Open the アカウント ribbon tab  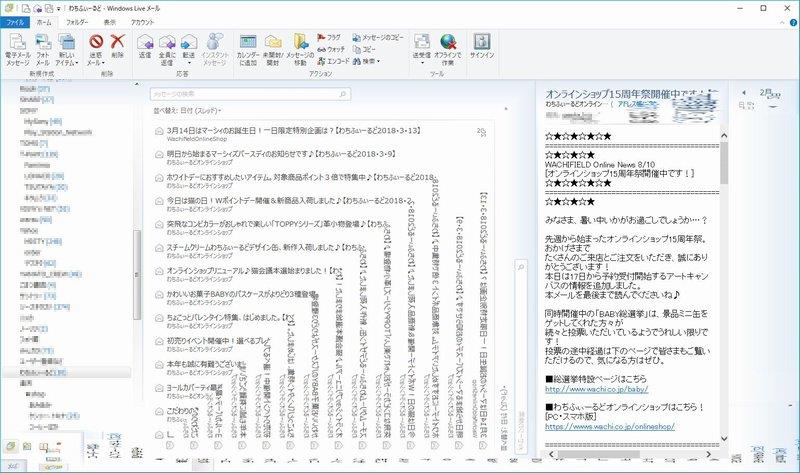click(142, 22)
